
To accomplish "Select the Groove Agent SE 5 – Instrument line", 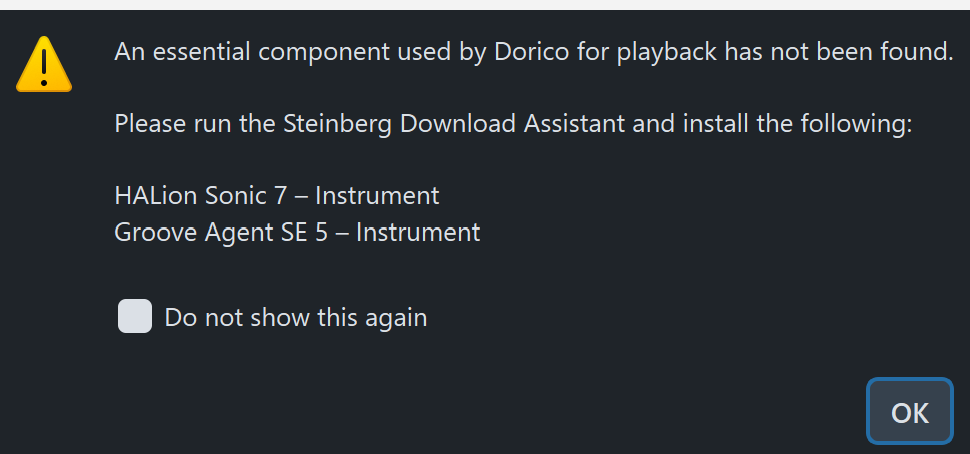I will (x=297, y=232).
